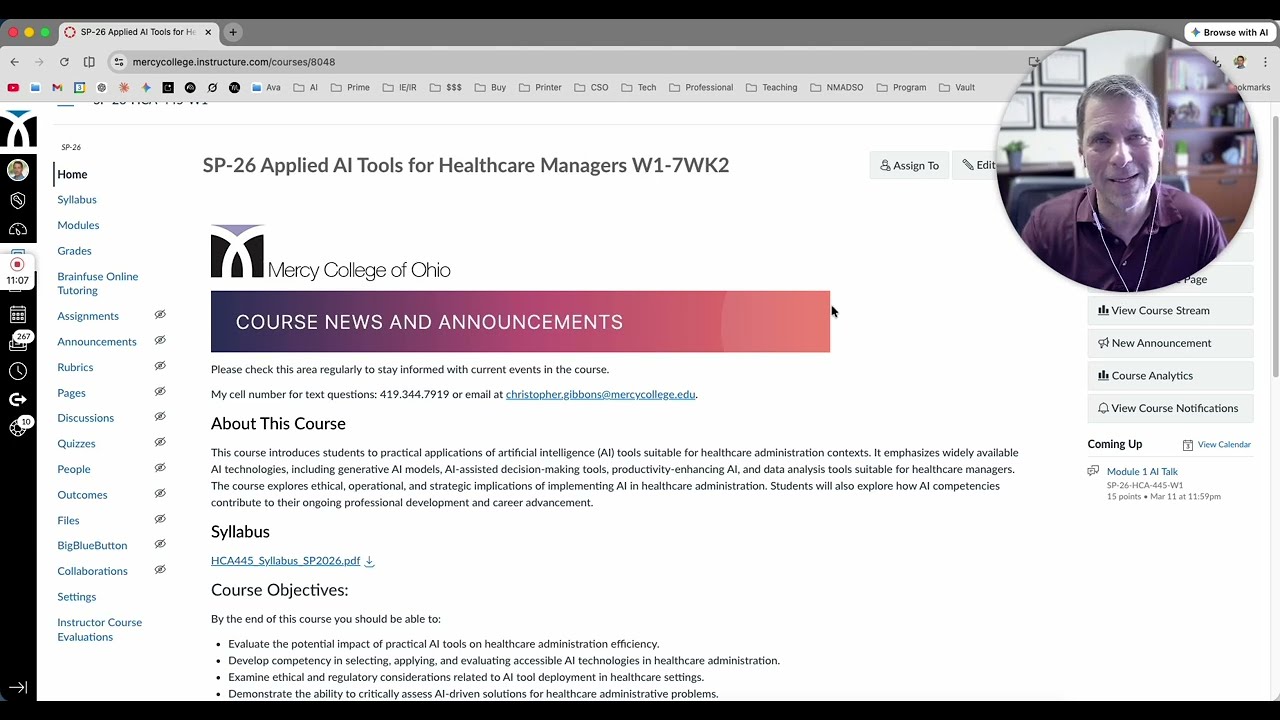The image size is (1280, 720).
Task: Open the NMADSO bookmarks folder
Action: 836,87
